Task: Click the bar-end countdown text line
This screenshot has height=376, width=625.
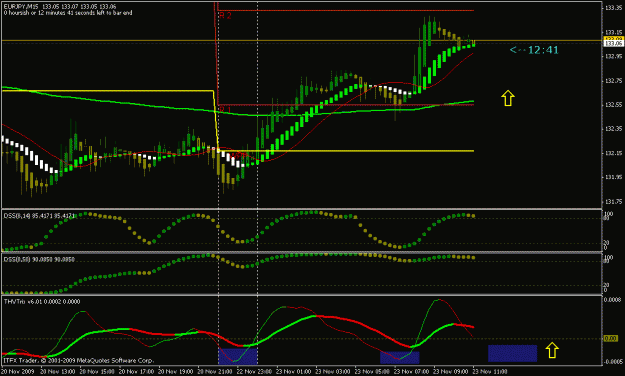Action: pyautogui.click(x=68, y=13)
